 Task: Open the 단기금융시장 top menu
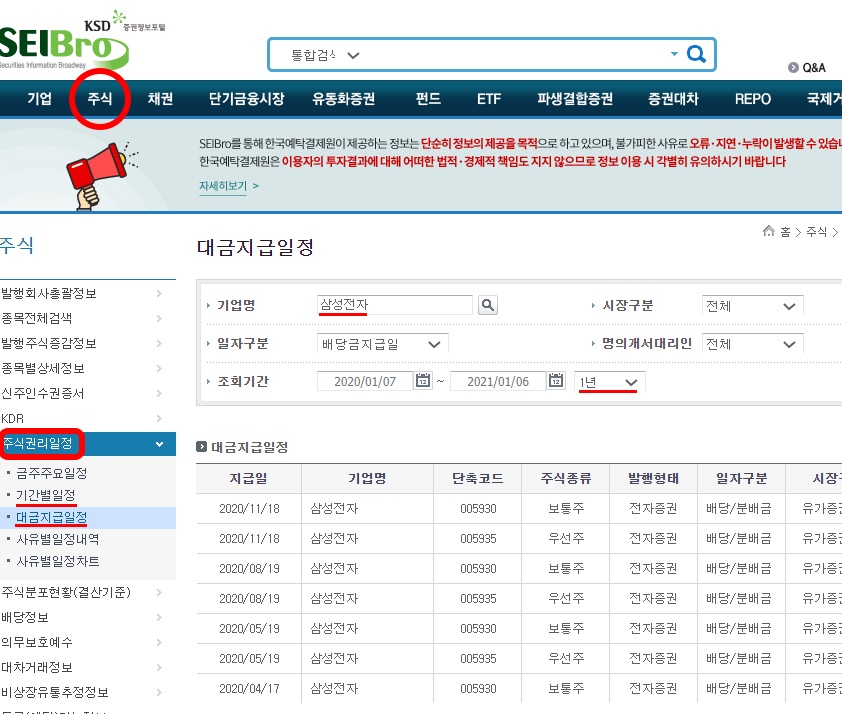[246, 99]
